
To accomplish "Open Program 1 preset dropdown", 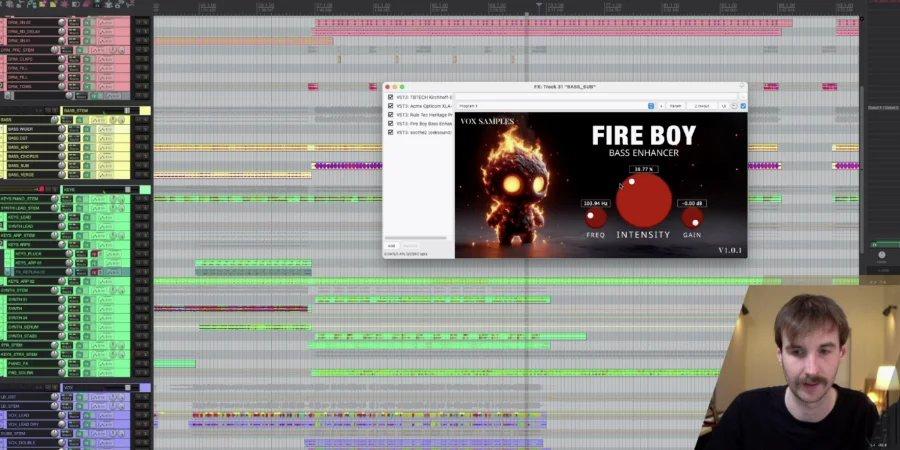I will [x=557, y=106].
